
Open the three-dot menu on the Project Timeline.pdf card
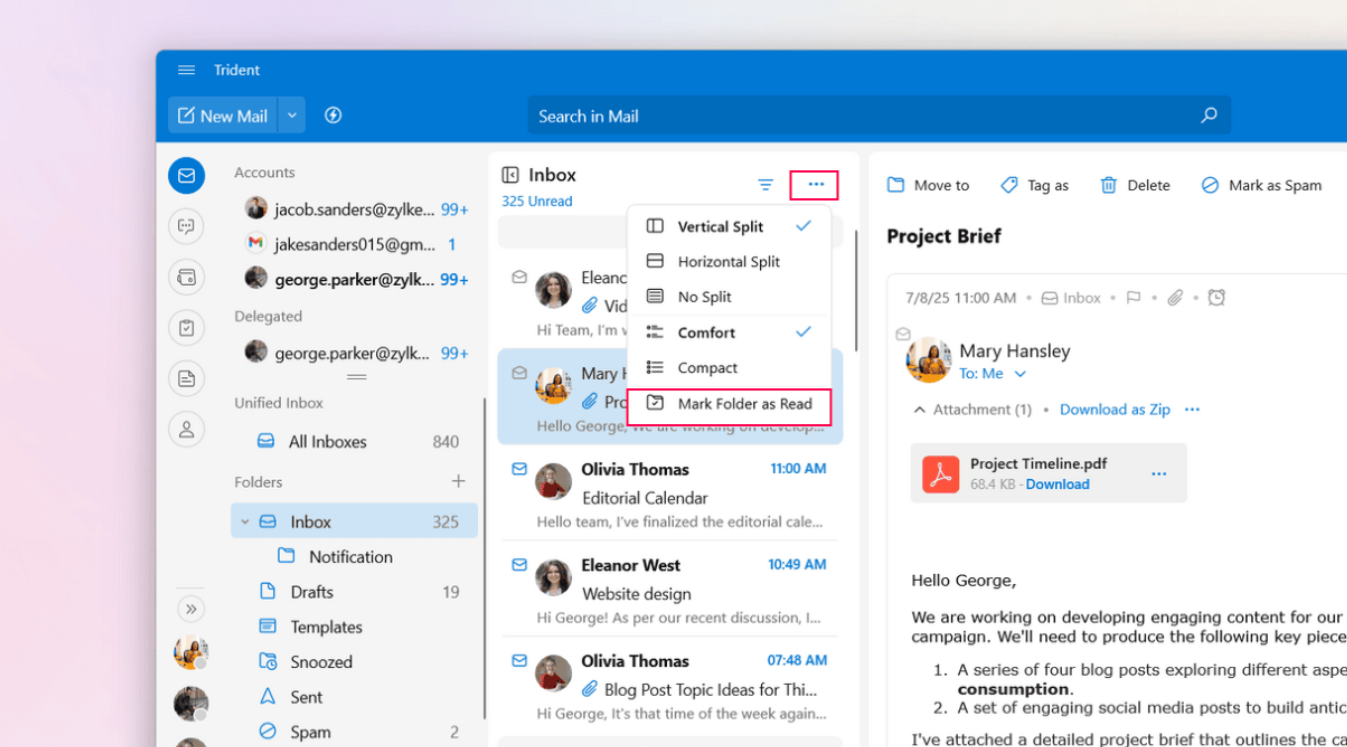point(1159,473)
